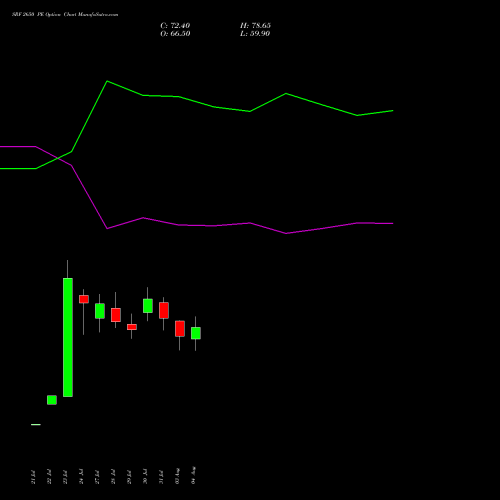Click the 28 Jul date axis label

tap(113, 477)
